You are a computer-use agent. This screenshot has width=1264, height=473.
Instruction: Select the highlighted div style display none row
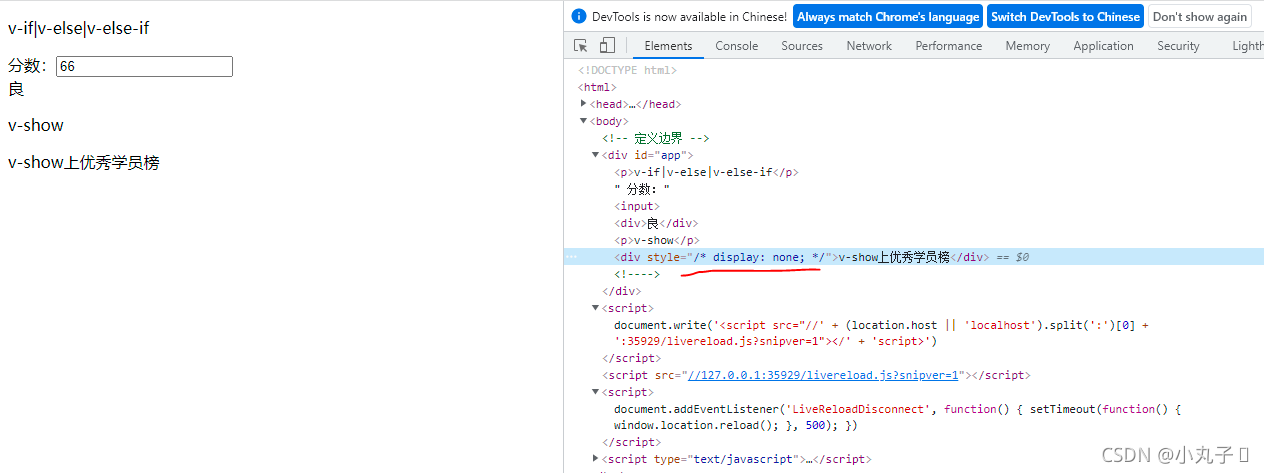point(914,257)
